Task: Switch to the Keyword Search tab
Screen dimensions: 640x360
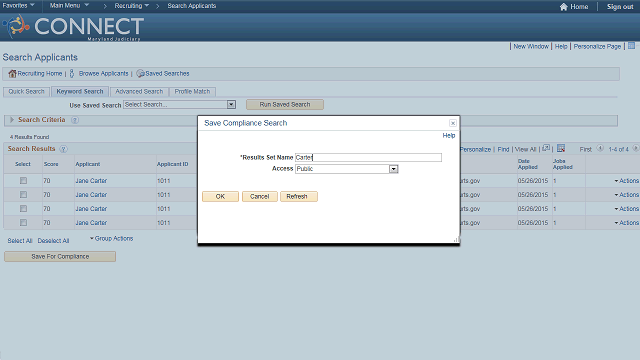Action: click(80, 91)
